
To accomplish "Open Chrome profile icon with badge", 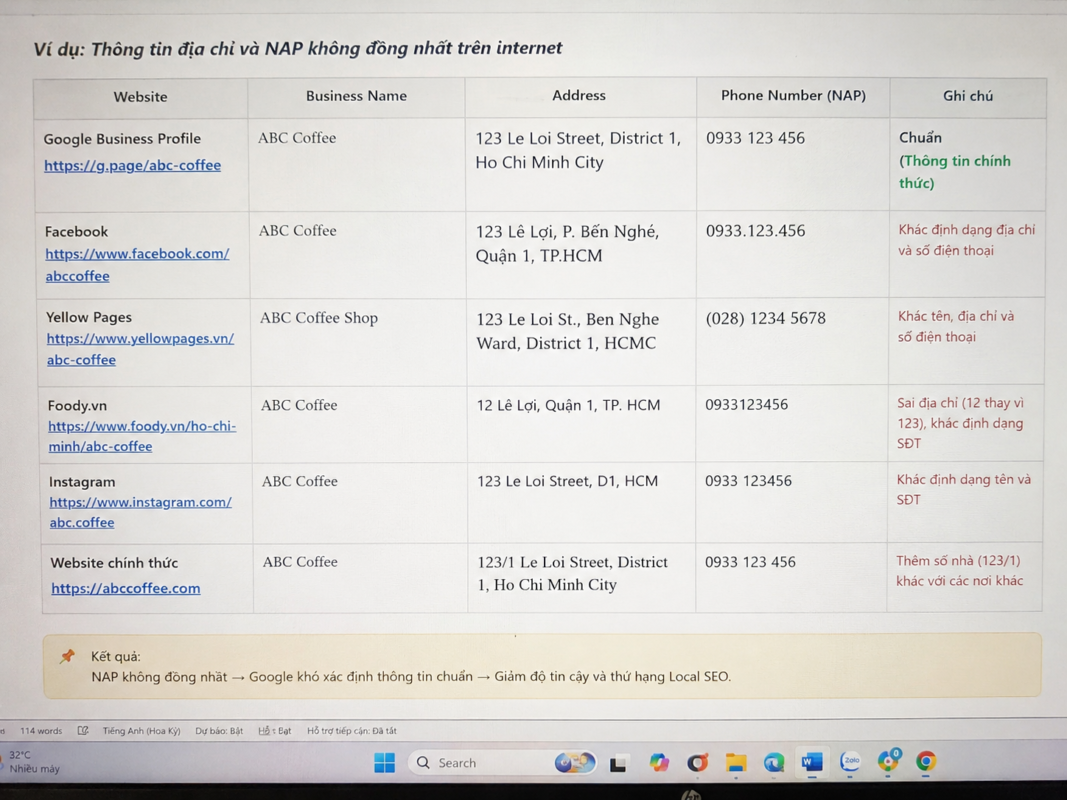I will click(x=889, y=761).
